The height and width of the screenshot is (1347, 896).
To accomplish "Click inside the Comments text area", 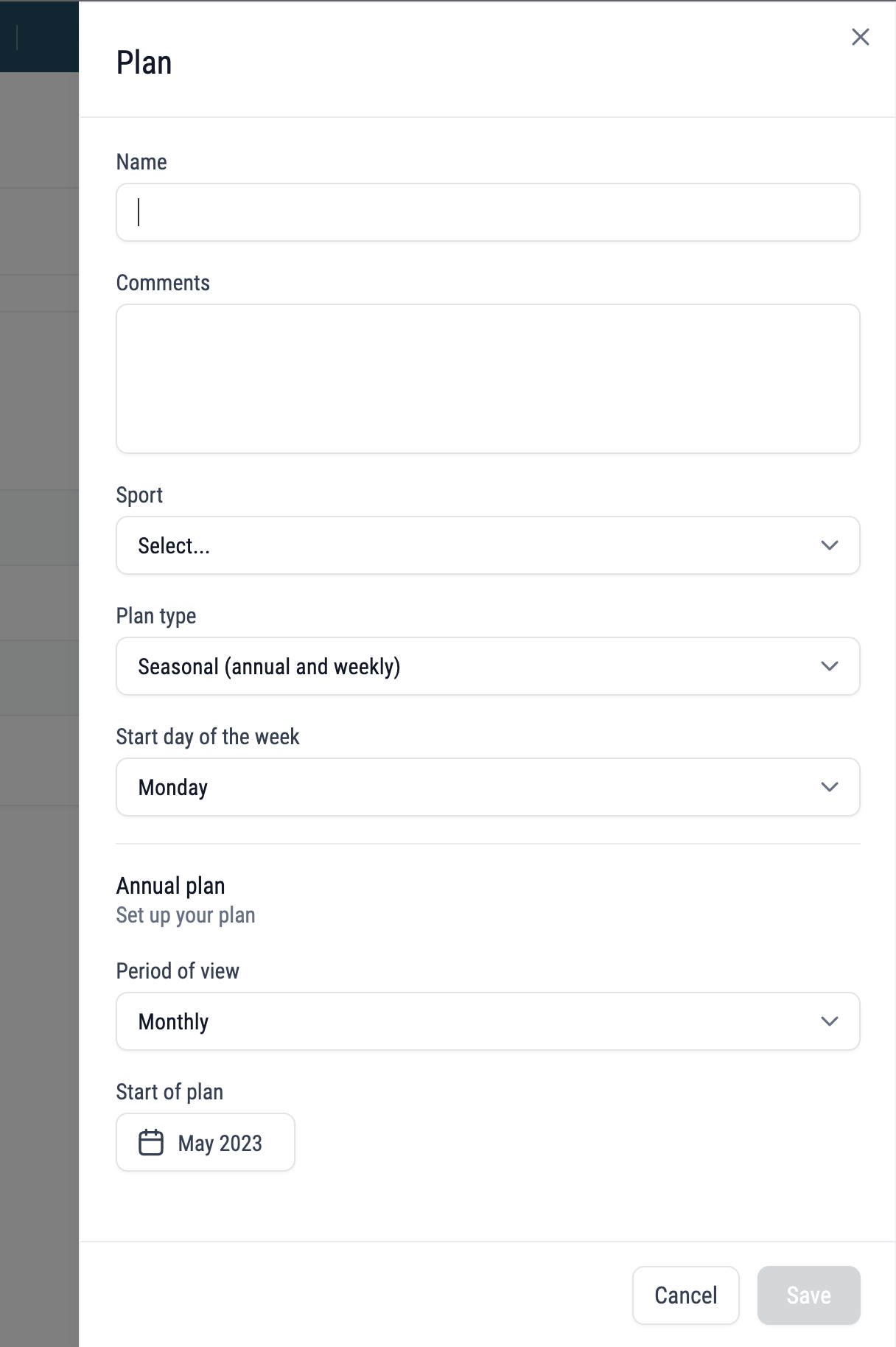I will click(488, 379).
